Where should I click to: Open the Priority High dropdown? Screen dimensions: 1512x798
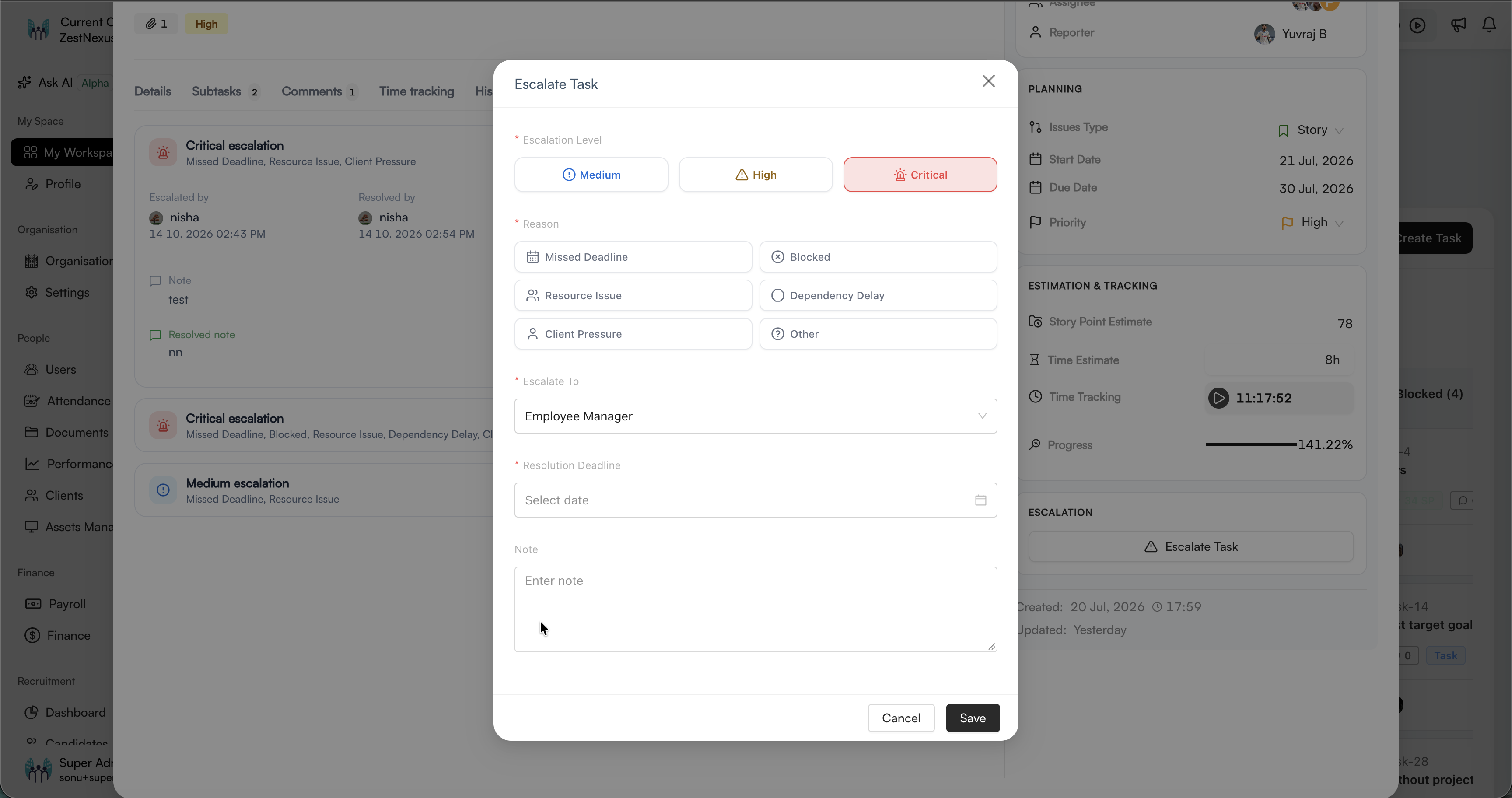(x=1312, y=222)
